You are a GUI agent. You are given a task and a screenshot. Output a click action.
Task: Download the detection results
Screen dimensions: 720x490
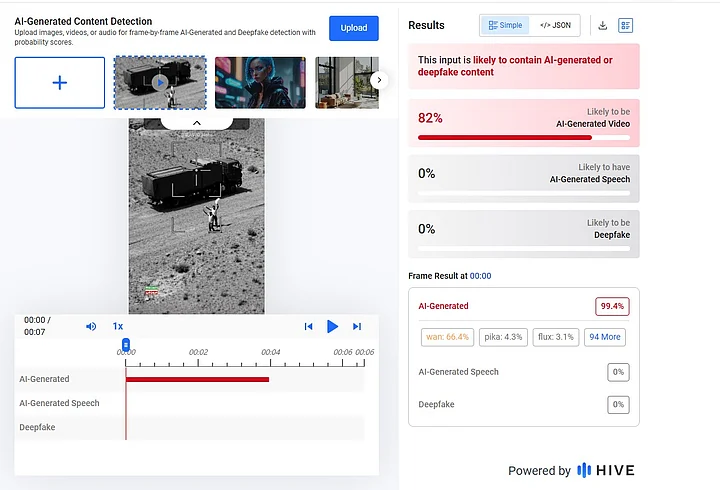click(603, 25)
